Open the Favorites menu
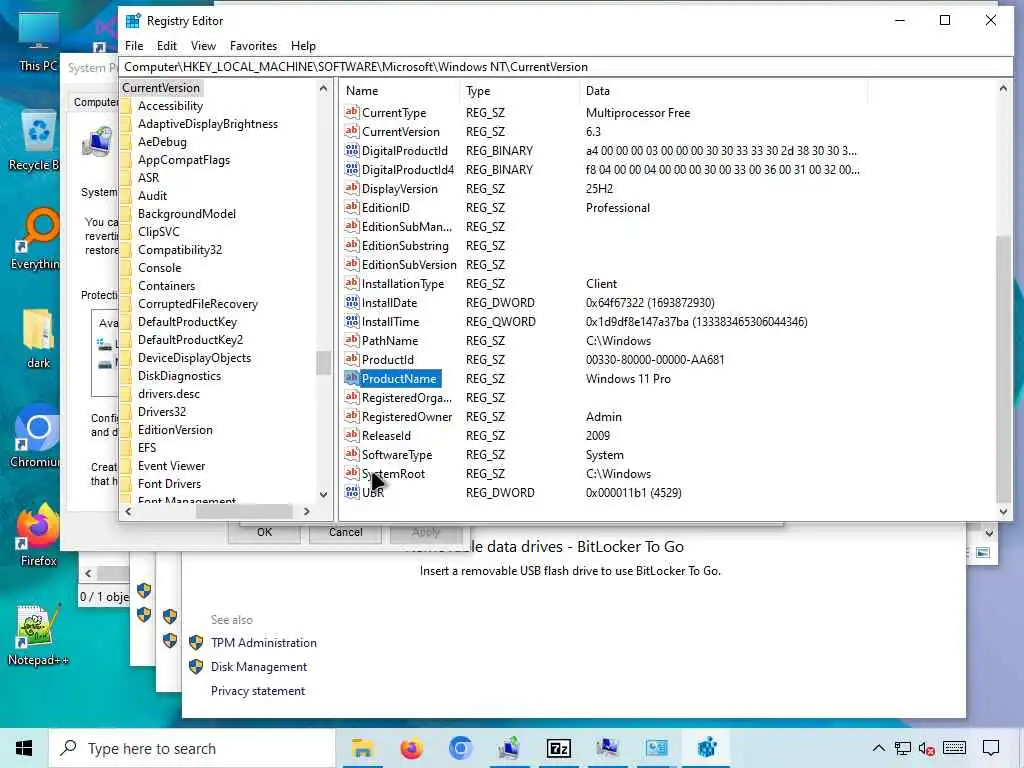Image resolution: width=1024 pixels, height=768 pixels. click(x=253, y=46)
